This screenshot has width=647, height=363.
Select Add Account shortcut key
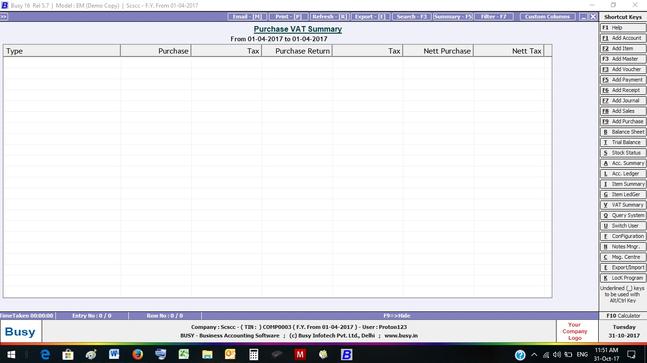tap(623, 38)
